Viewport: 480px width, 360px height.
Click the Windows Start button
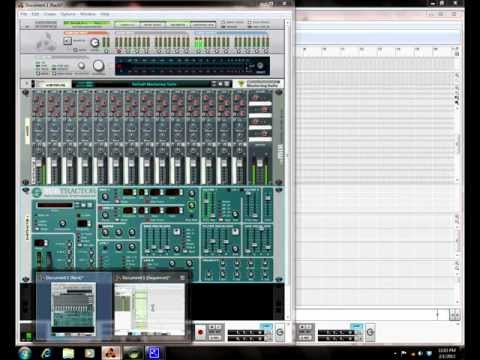pos(25,353)
